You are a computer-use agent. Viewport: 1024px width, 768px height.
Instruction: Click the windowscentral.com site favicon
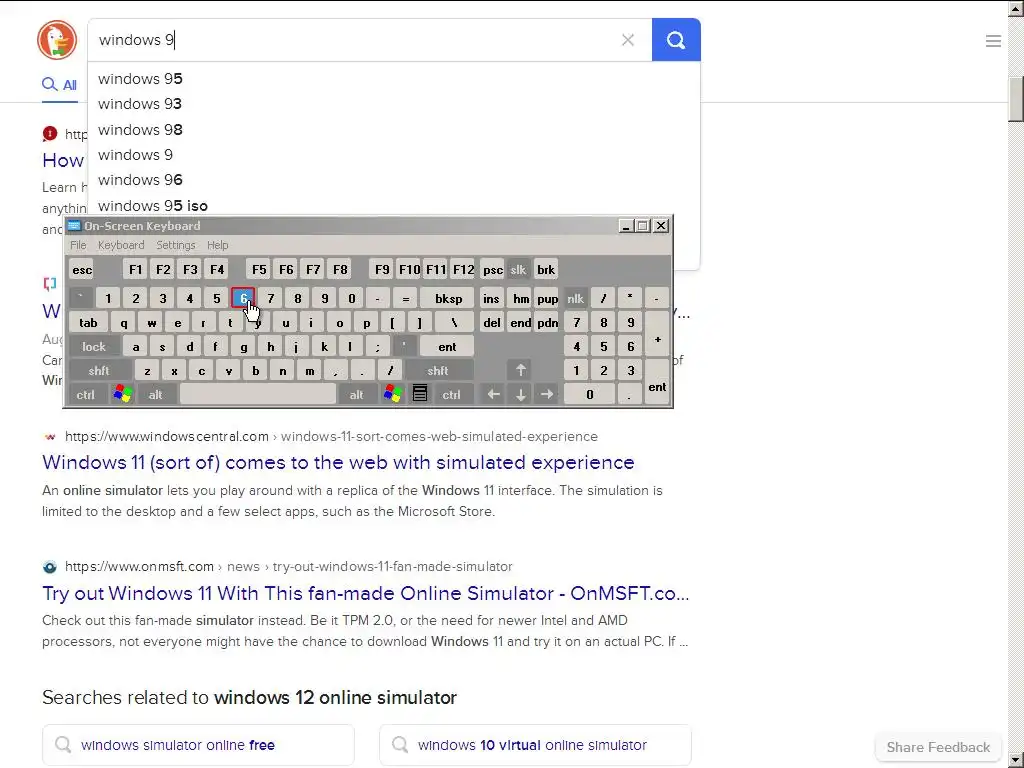(x=50, y=437)
